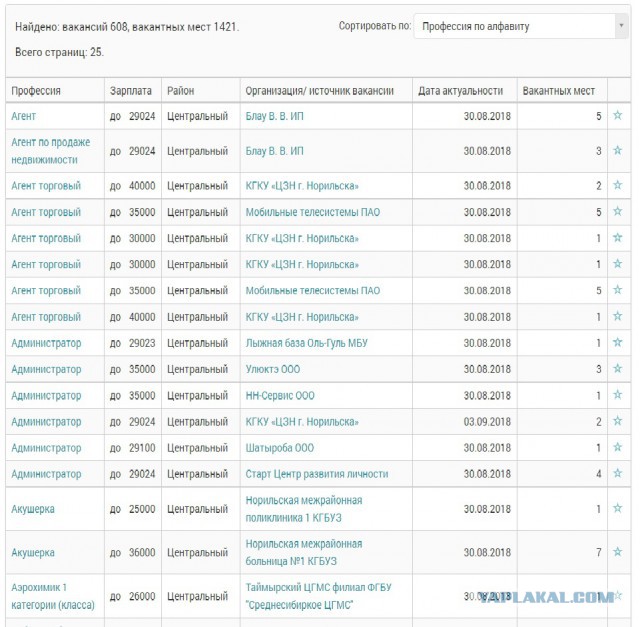The image size is (640, 627).
Task: Click the 'Профессия' column header
Action: [36, 91]
